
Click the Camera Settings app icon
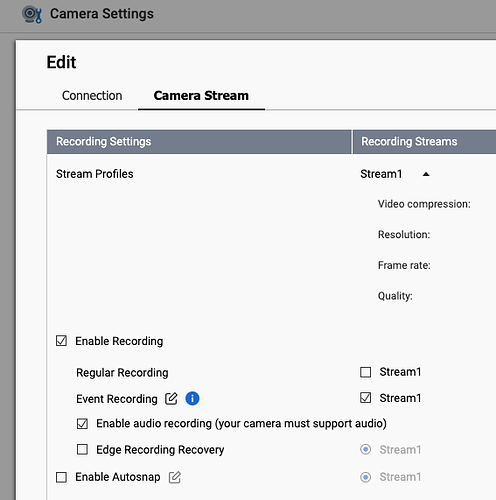point(32,14)
